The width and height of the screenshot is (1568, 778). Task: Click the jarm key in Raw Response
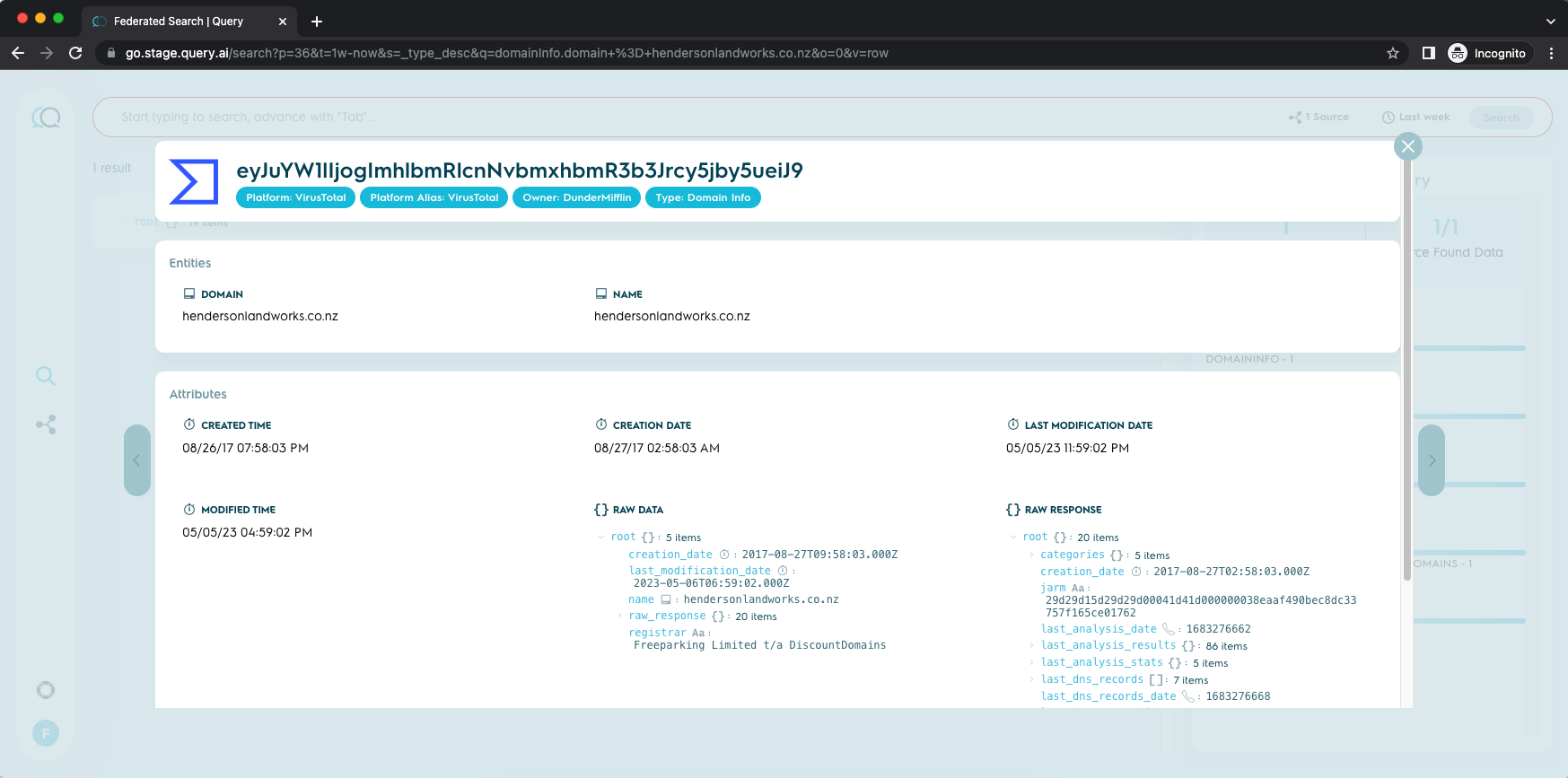tap(1053, 588)
